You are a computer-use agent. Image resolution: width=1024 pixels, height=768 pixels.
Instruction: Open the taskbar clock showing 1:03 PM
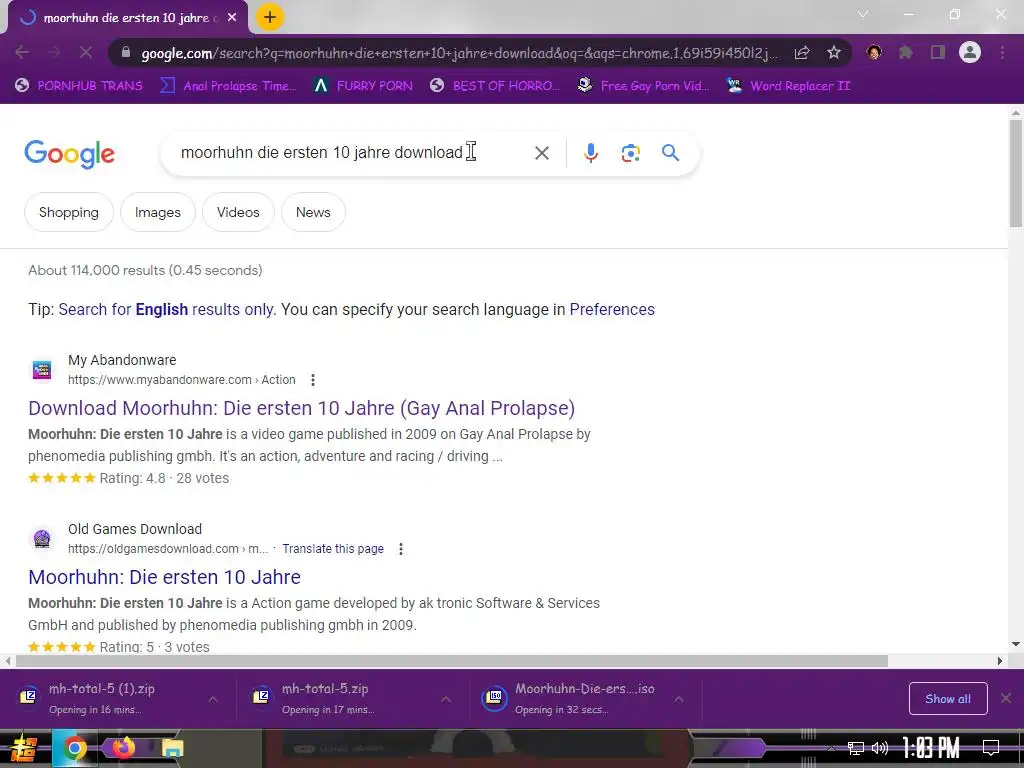(931, 748)
